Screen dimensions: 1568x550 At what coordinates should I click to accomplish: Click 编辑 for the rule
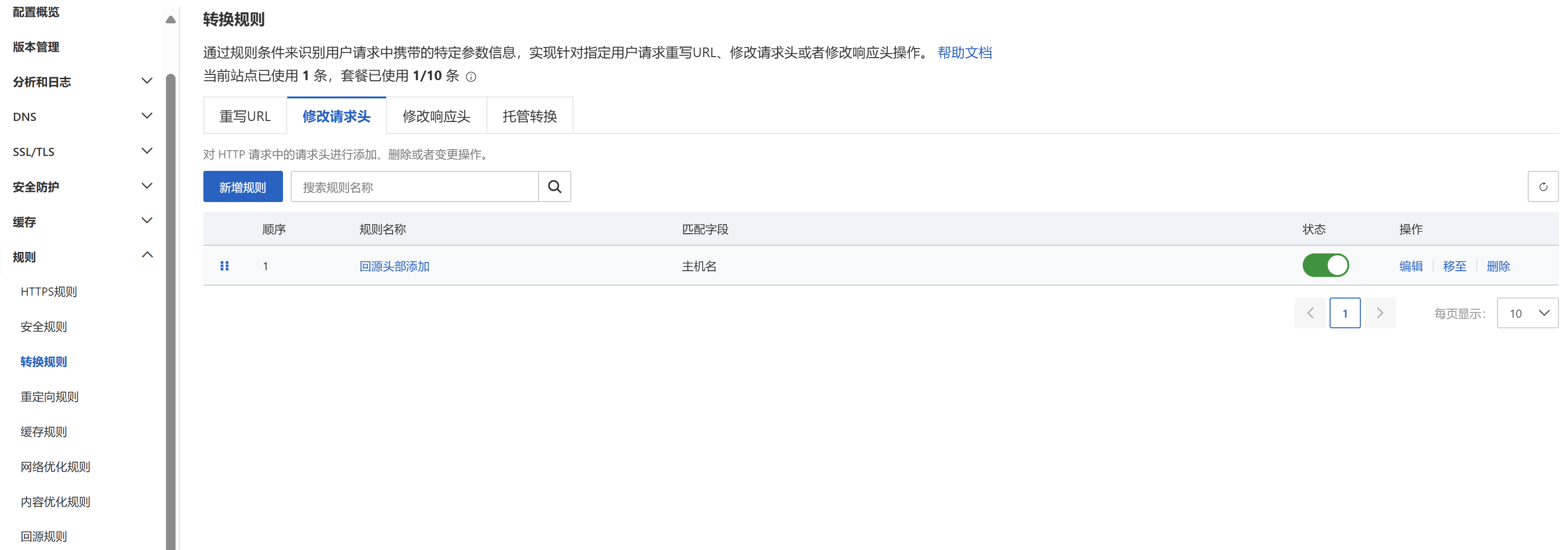1410,266
